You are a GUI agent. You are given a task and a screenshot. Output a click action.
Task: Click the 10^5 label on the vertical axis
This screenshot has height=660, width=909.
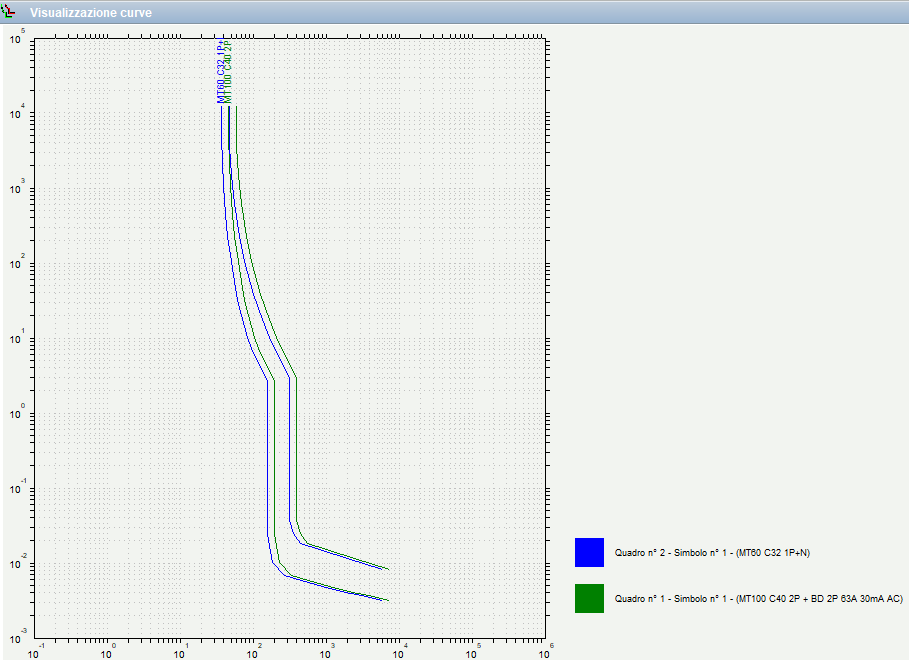[x=16, y=38]
